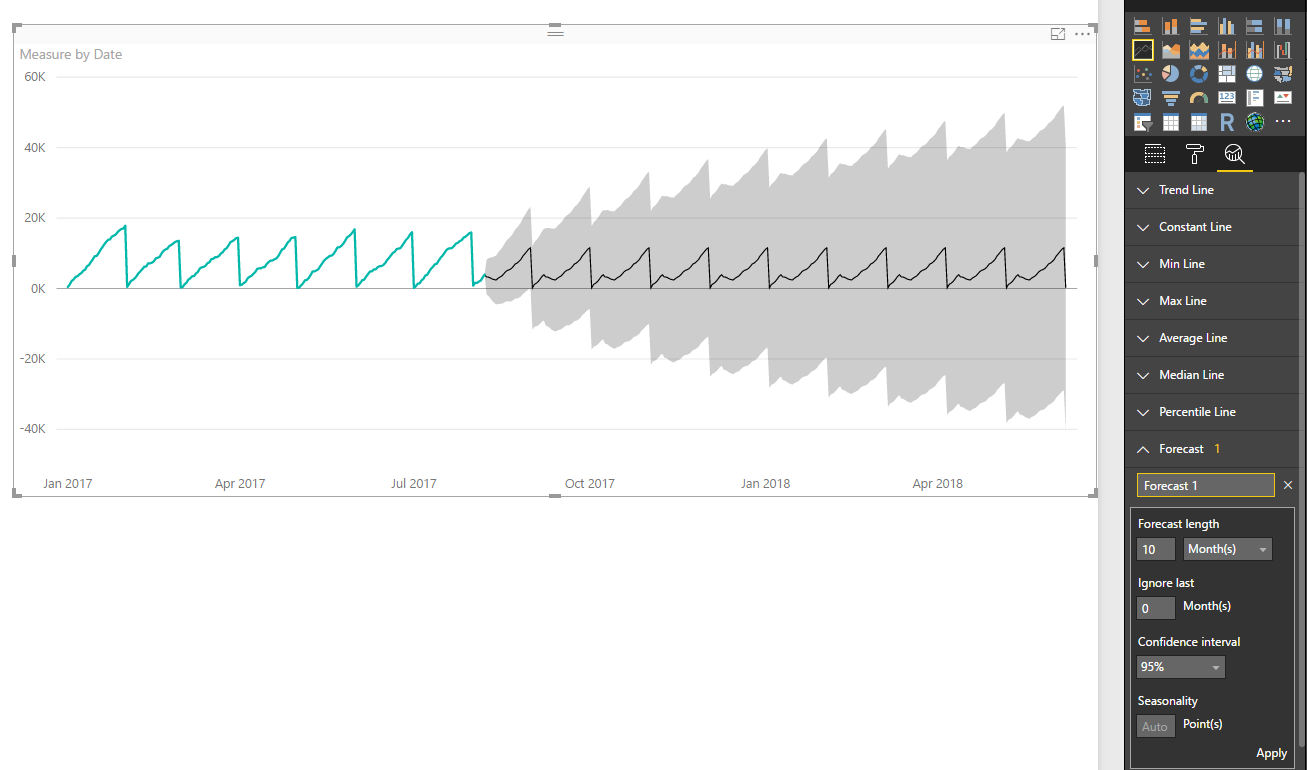Select the matrix visual icon

(x=1199, y=123)
